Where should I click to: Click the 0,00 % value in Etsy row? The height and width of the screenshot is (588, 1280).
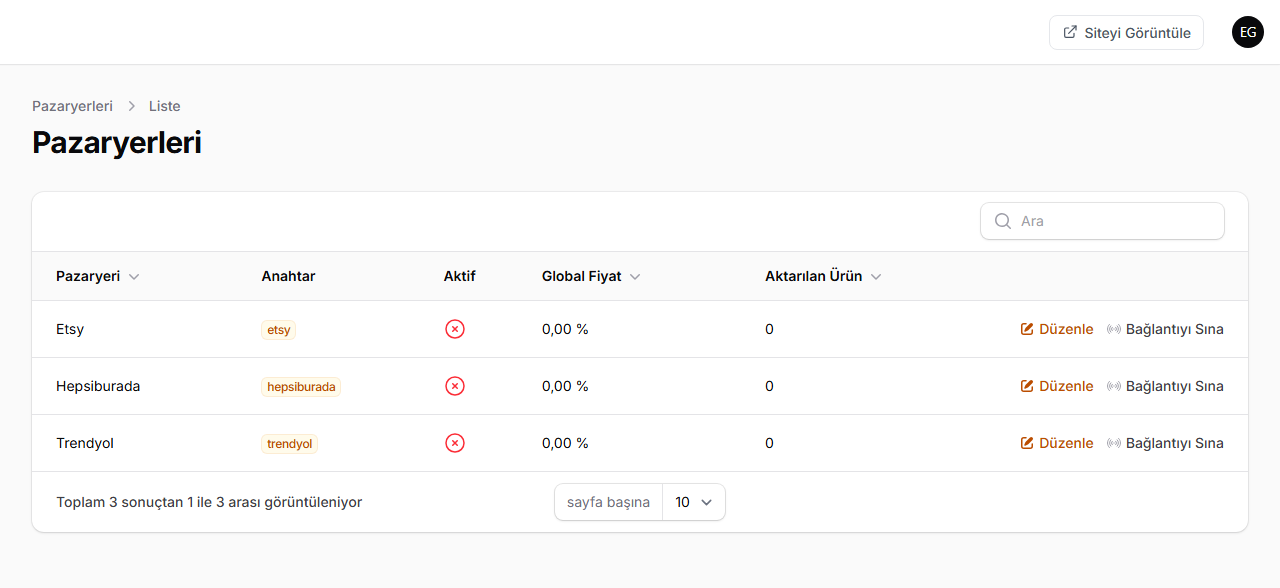tap(565, 329)
